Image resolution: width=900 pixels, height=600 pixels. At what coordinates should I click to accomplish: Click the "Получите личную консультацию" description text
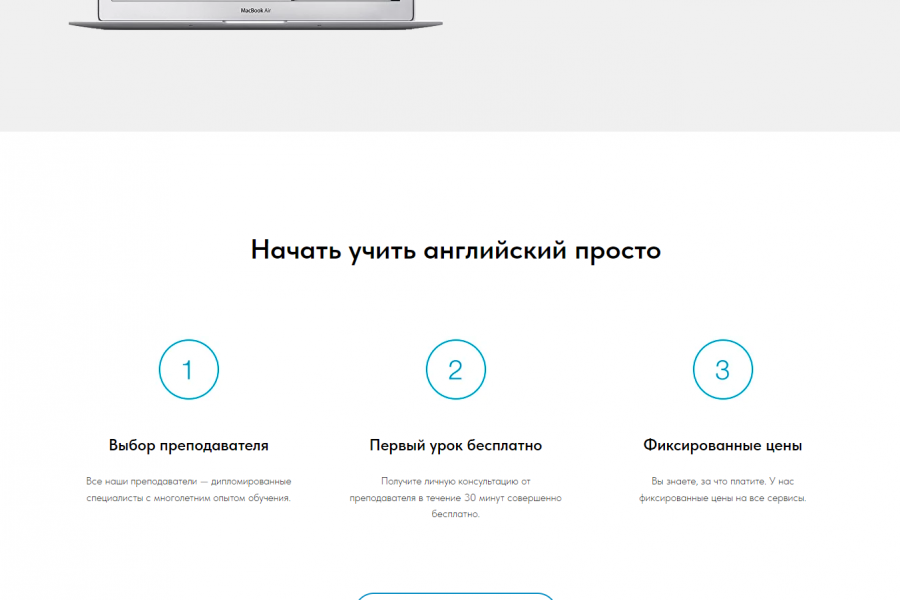456,498
